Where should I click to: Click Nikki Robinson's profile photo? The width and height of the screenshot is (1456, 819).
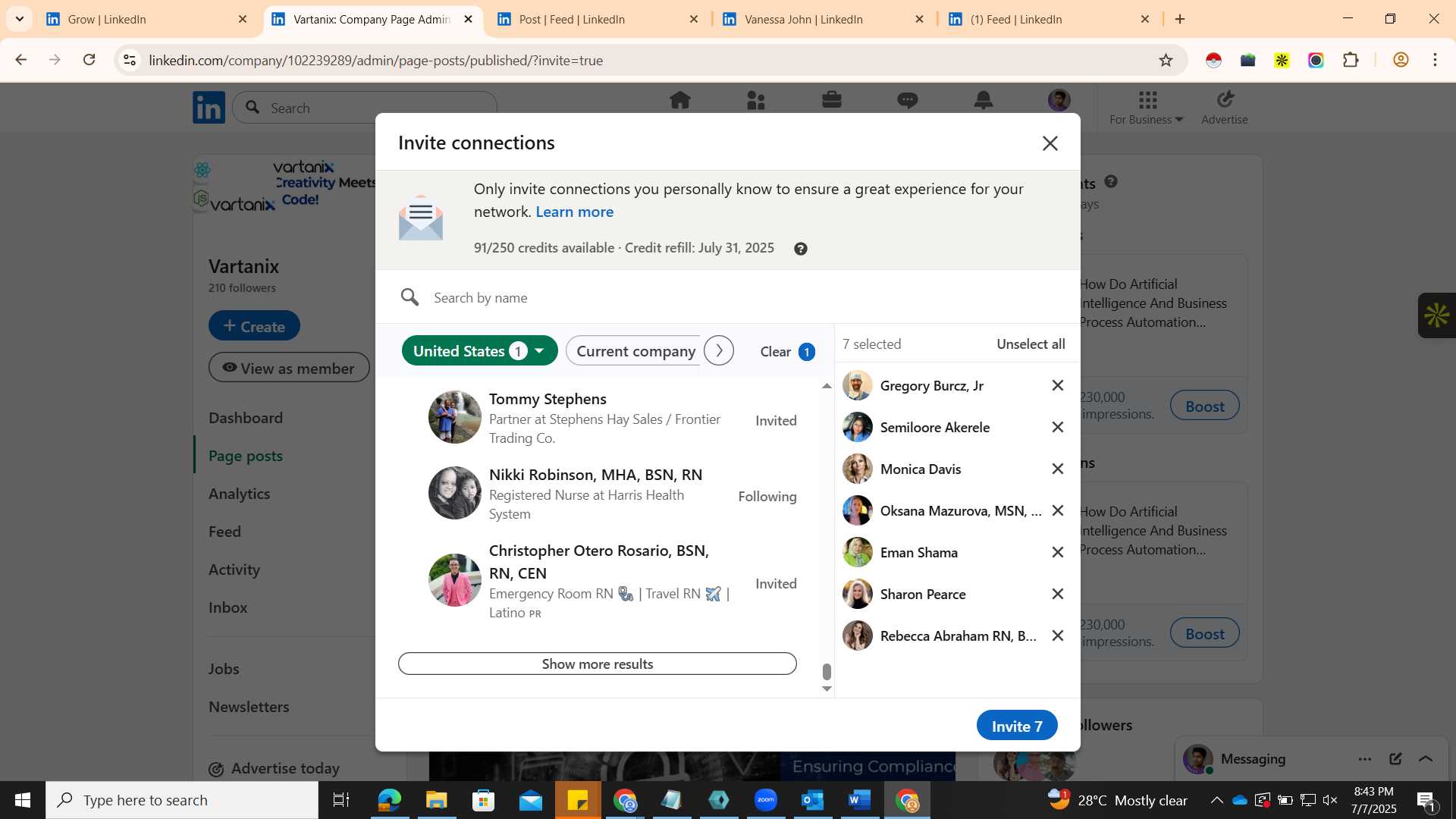coord(454,493)
